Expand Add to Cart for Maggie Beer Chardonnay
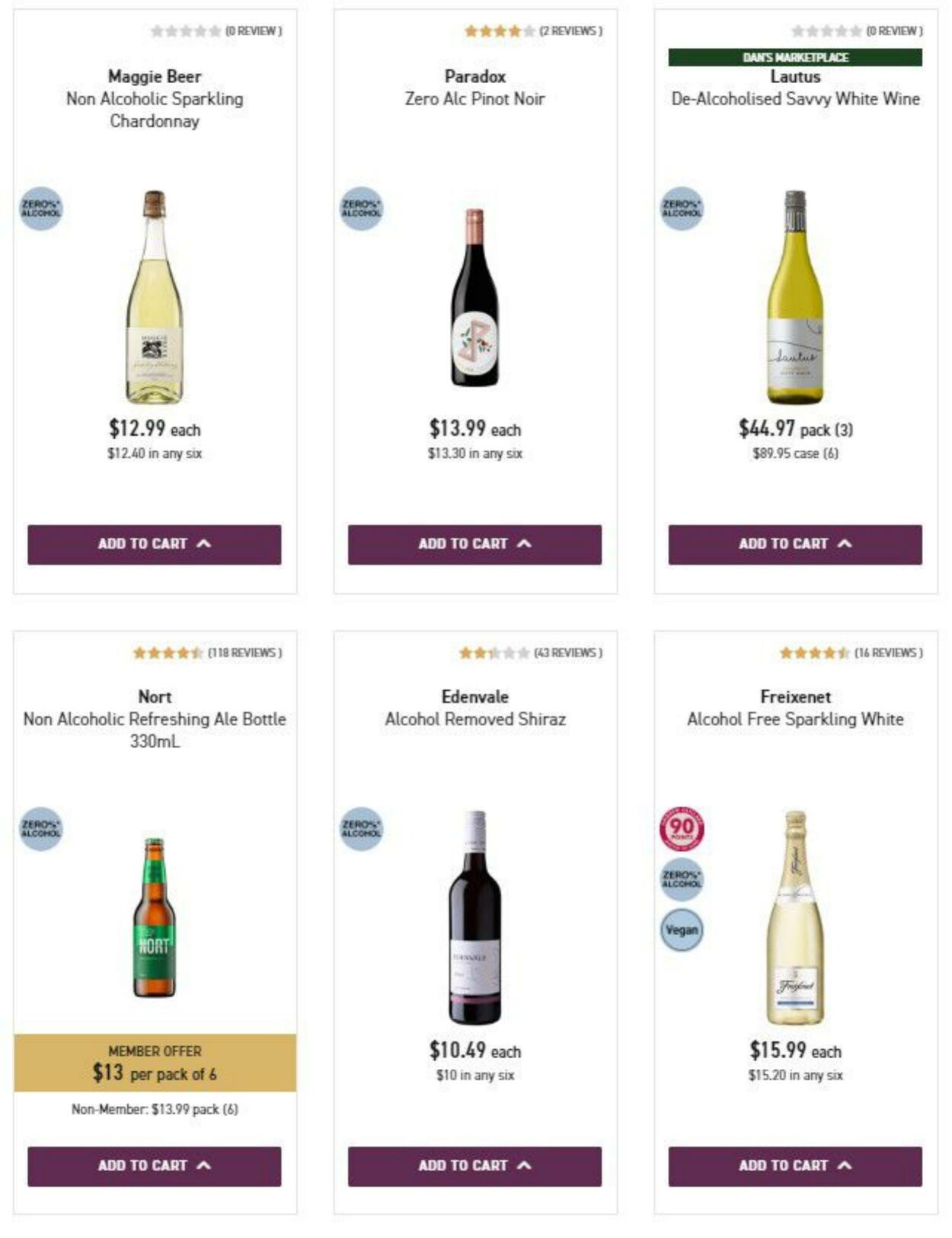 [x=155, y=544]
